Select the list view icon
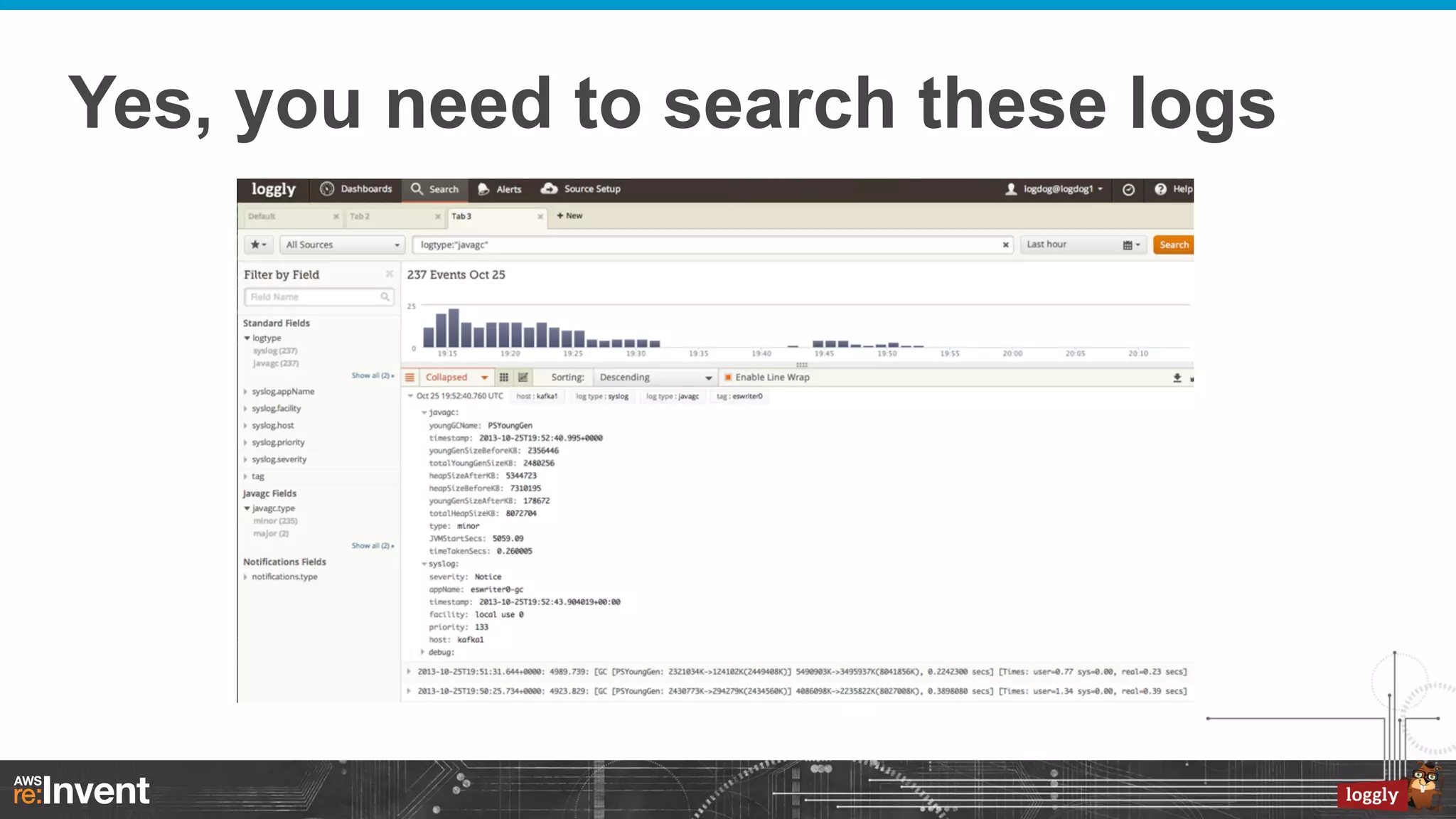 (410, 378)
